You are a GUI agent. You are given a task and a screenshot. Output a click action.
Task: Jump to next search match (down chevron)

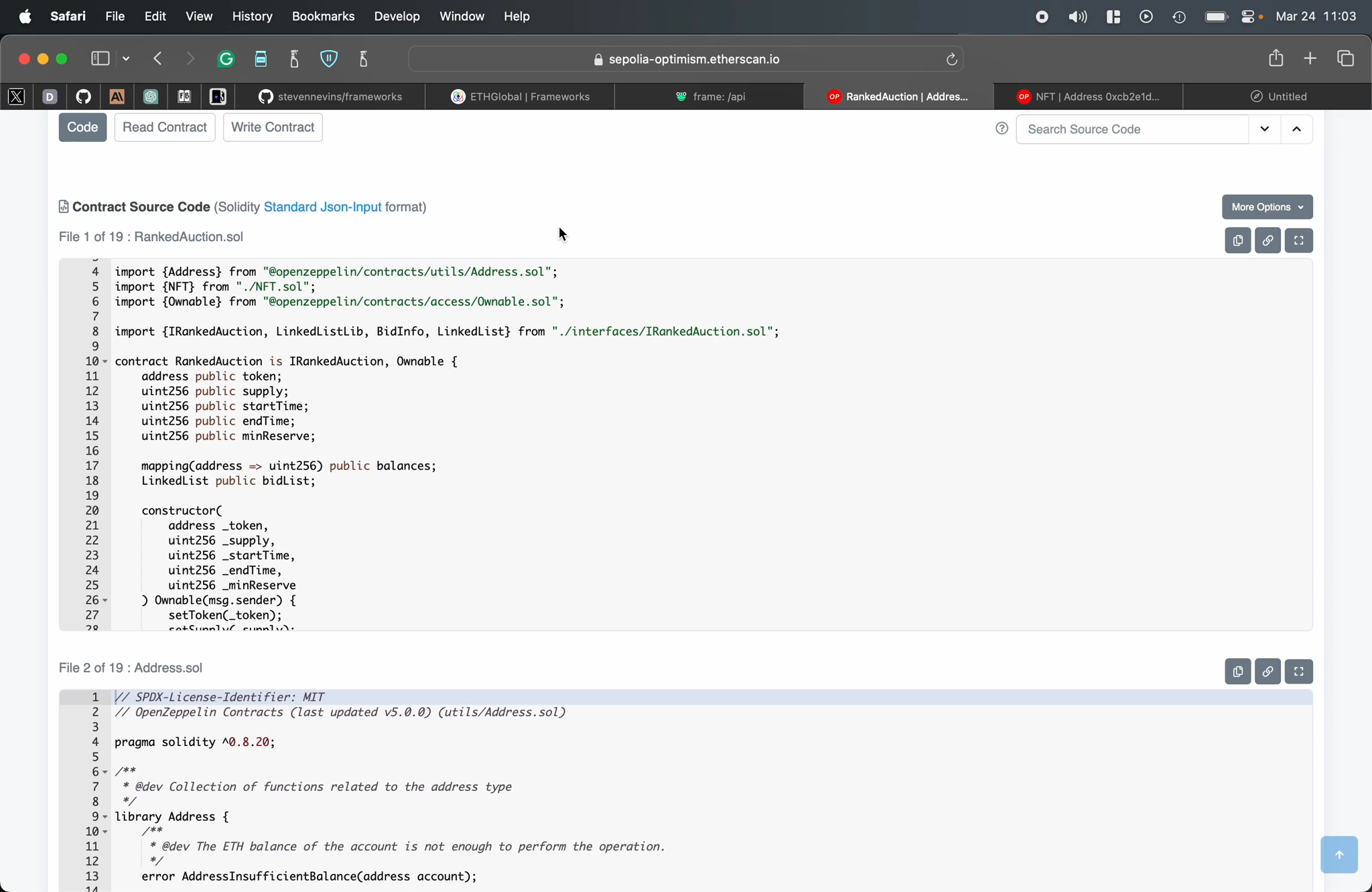[1265, 129]
